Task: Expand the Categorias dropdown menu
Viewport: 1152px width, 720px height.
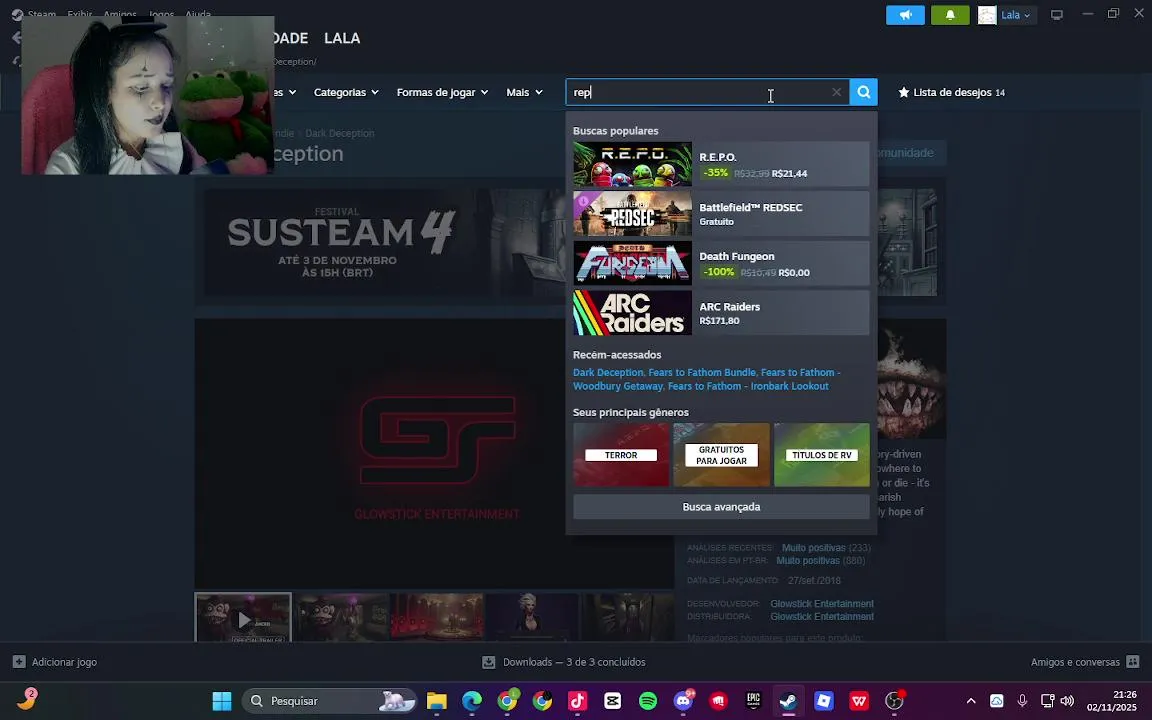Action: point(346,92)
